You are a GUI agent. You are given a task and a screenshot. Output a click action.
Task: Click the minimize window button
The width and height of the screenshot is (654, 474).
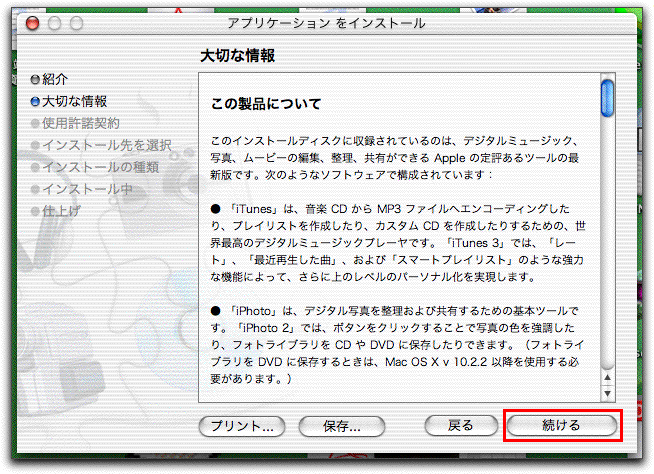pyautogui.click(x=54, y=23)
